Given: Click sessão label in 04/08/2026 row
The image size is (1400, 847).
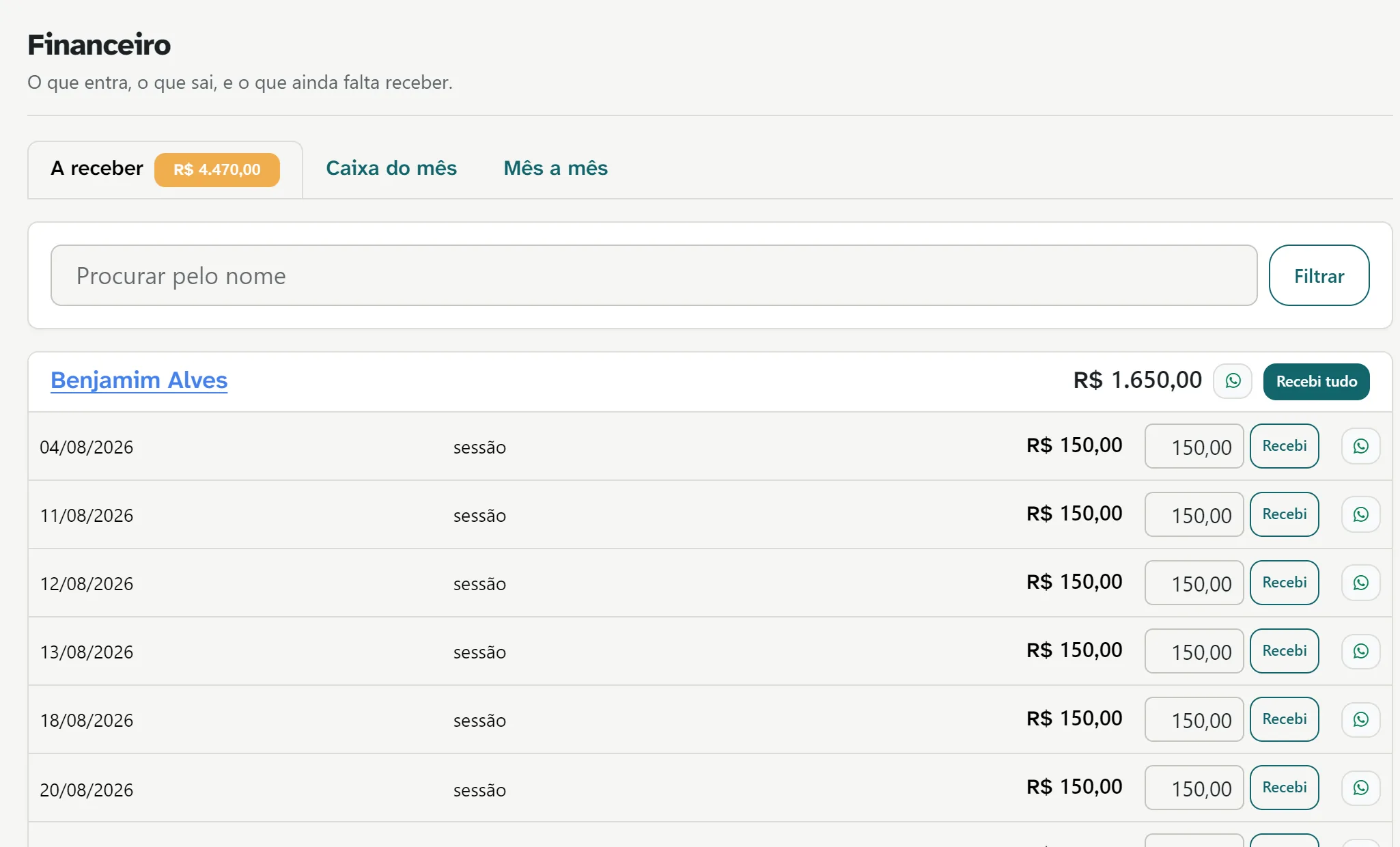Looking at the screenshot, I should 479,447.
